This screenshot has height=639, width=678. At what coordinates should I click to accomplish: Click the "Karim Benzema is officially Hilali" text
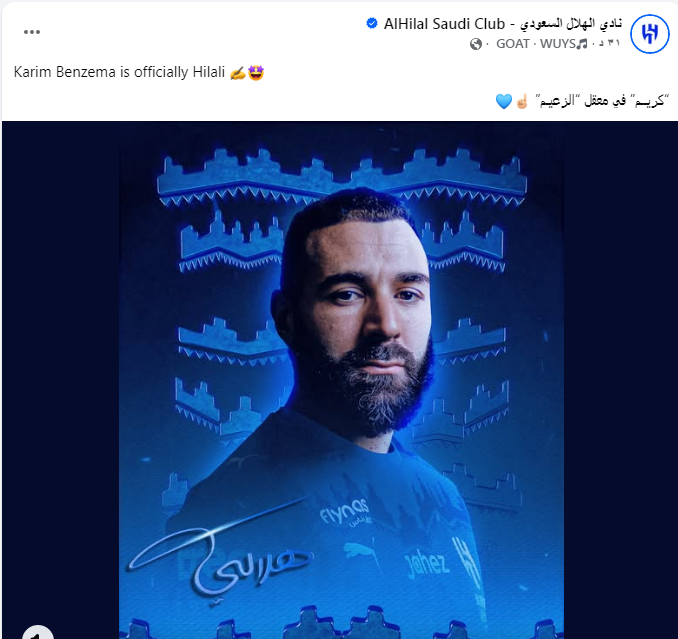119,72
